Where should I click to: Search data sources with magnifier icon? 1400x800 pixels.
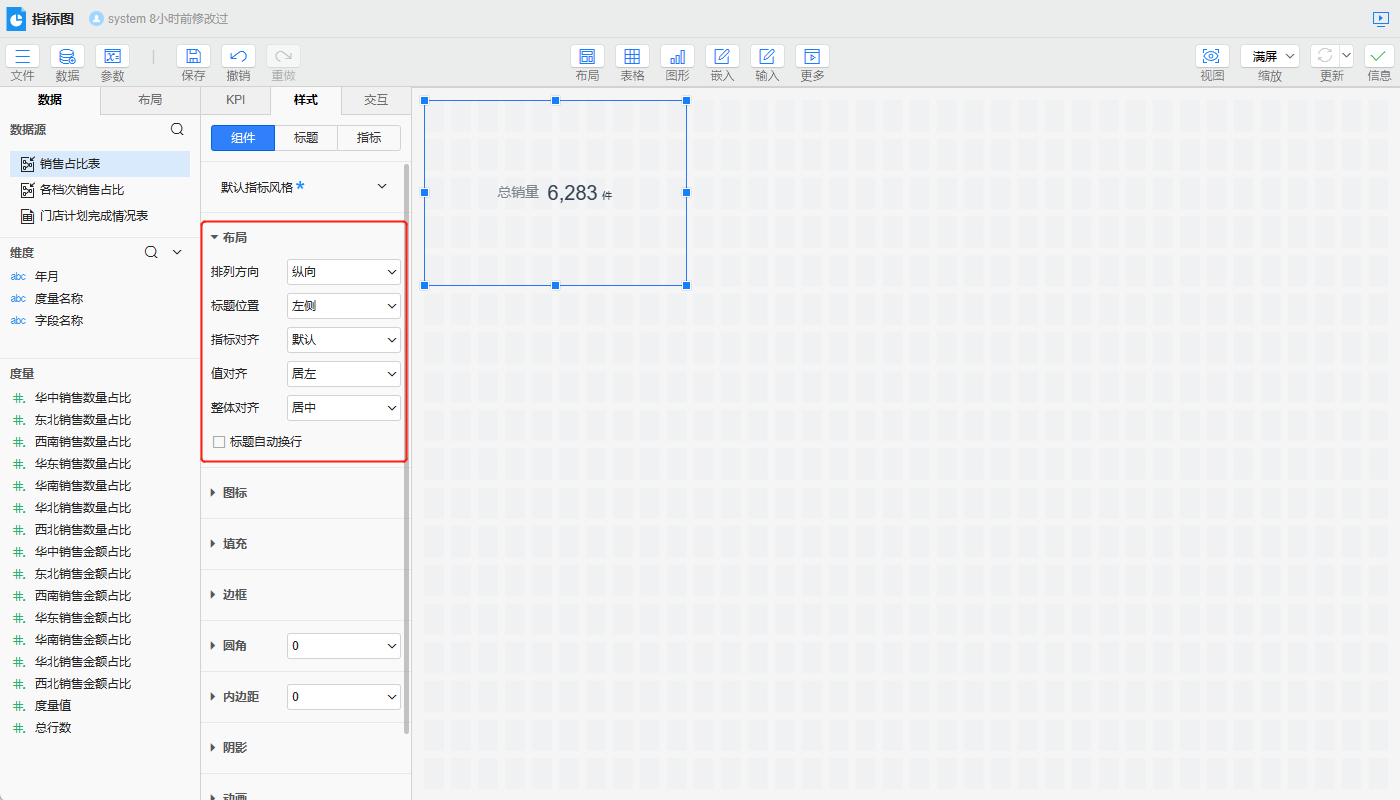[x=177, y=129]
